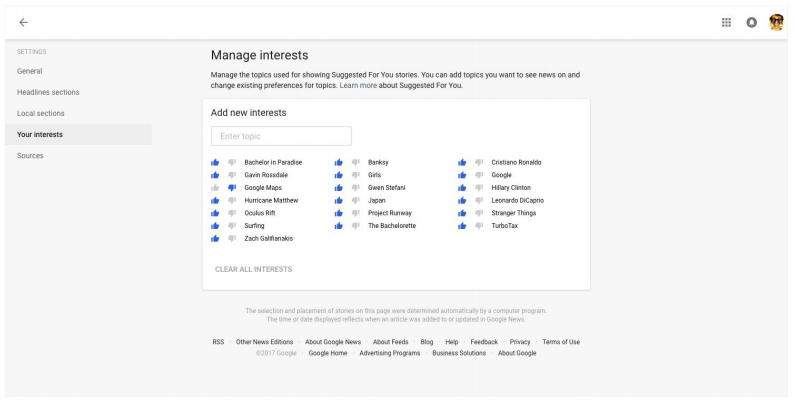Thumbs up Oculus Rift
This screenshot has width=795, height=403.
click(x=214, y=213)
